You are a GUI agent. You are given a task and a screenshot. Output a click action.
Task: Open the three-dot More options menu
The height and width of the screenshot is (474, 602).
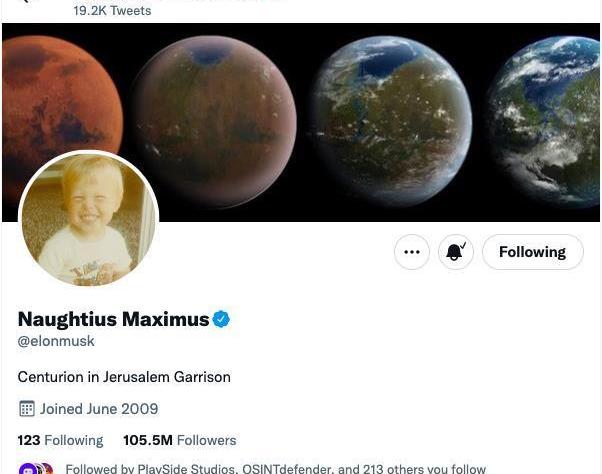412,252
